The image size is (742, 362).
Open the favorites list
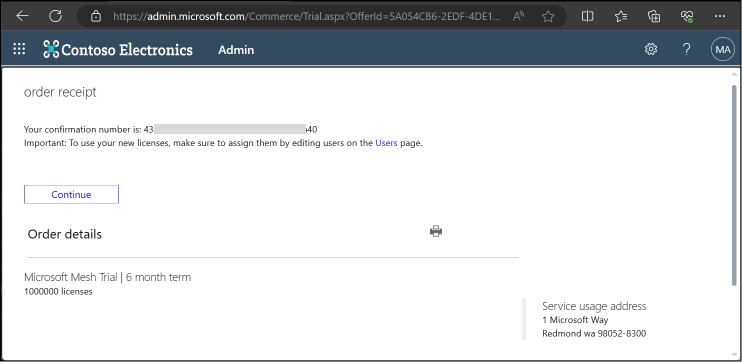point(621,17)
